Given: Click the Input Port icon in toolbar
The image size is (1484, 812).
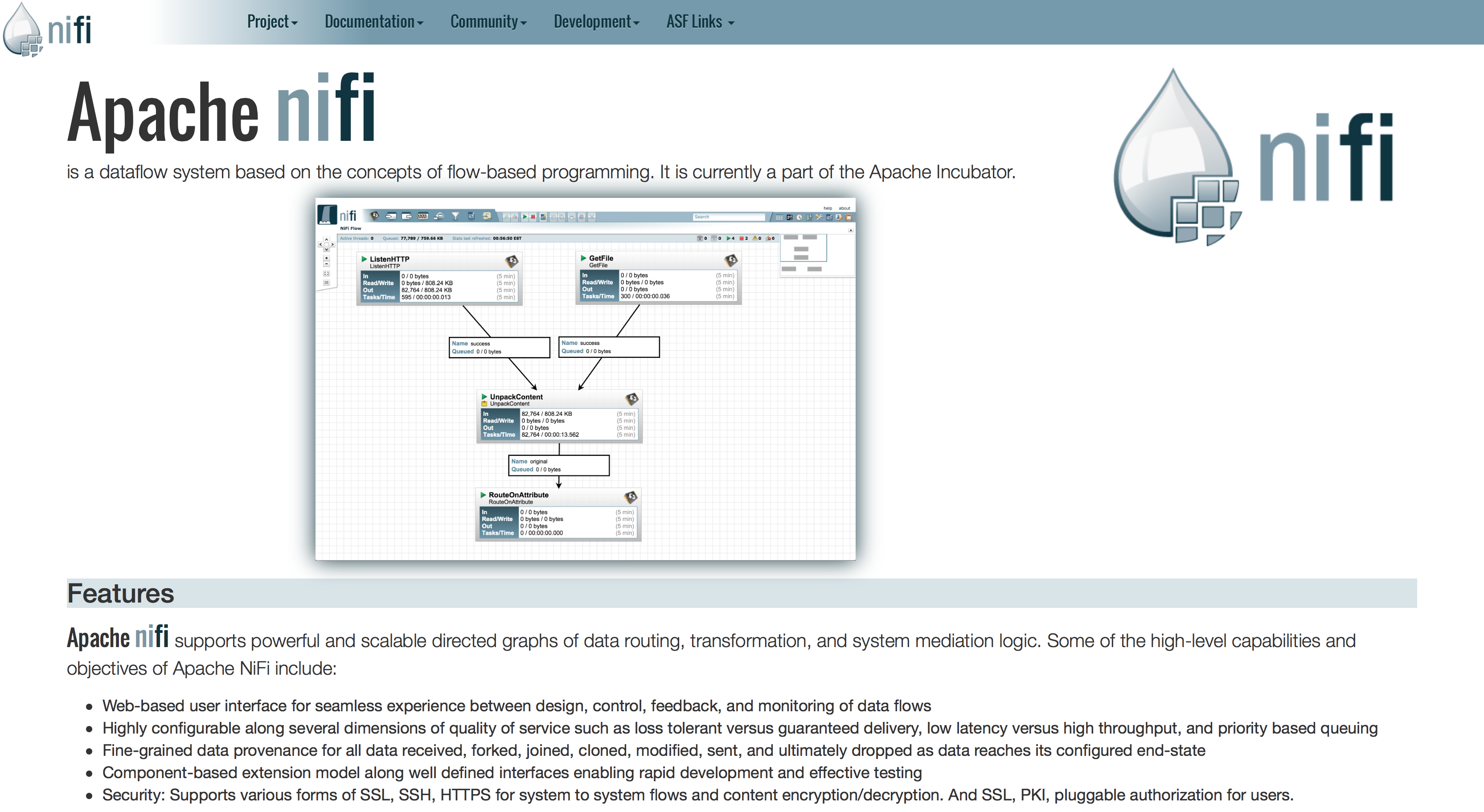Looking at the screenshot, I should point(391,216).
